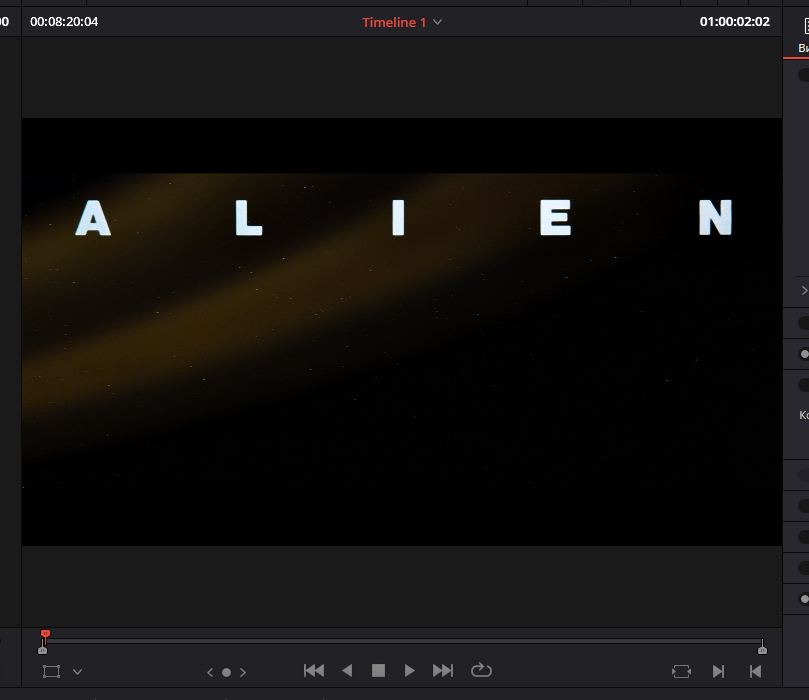Stop playback button

378,671
